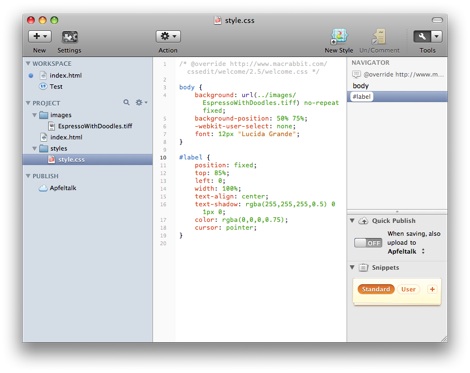Click the EspressoWithDoodles.tiff file icon
The width and height of the screenshot is (470, 373).
(x=51, y=126)
